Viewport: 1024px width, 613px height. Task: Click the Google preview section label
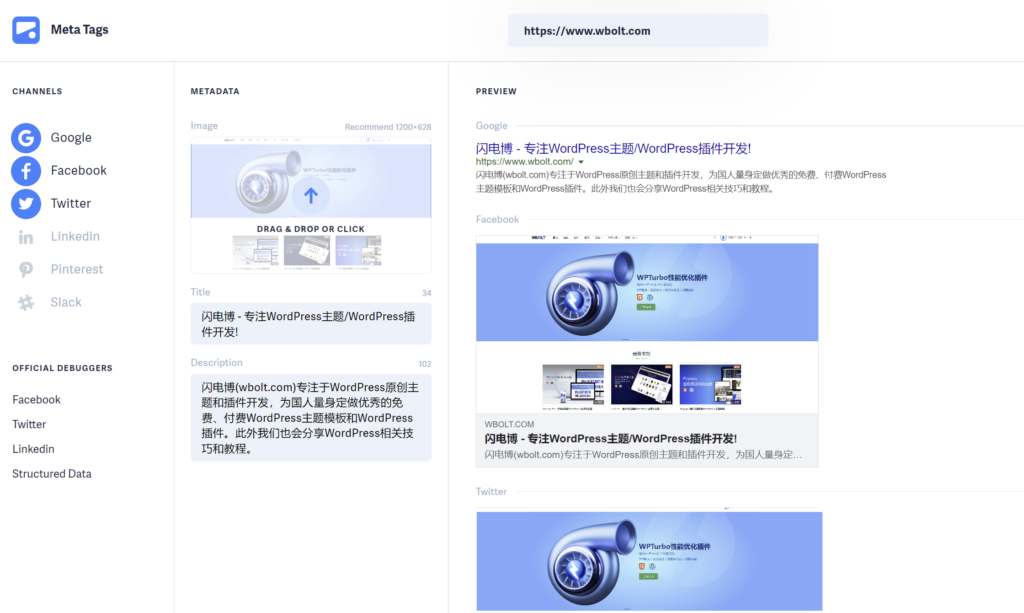[492, 126]
